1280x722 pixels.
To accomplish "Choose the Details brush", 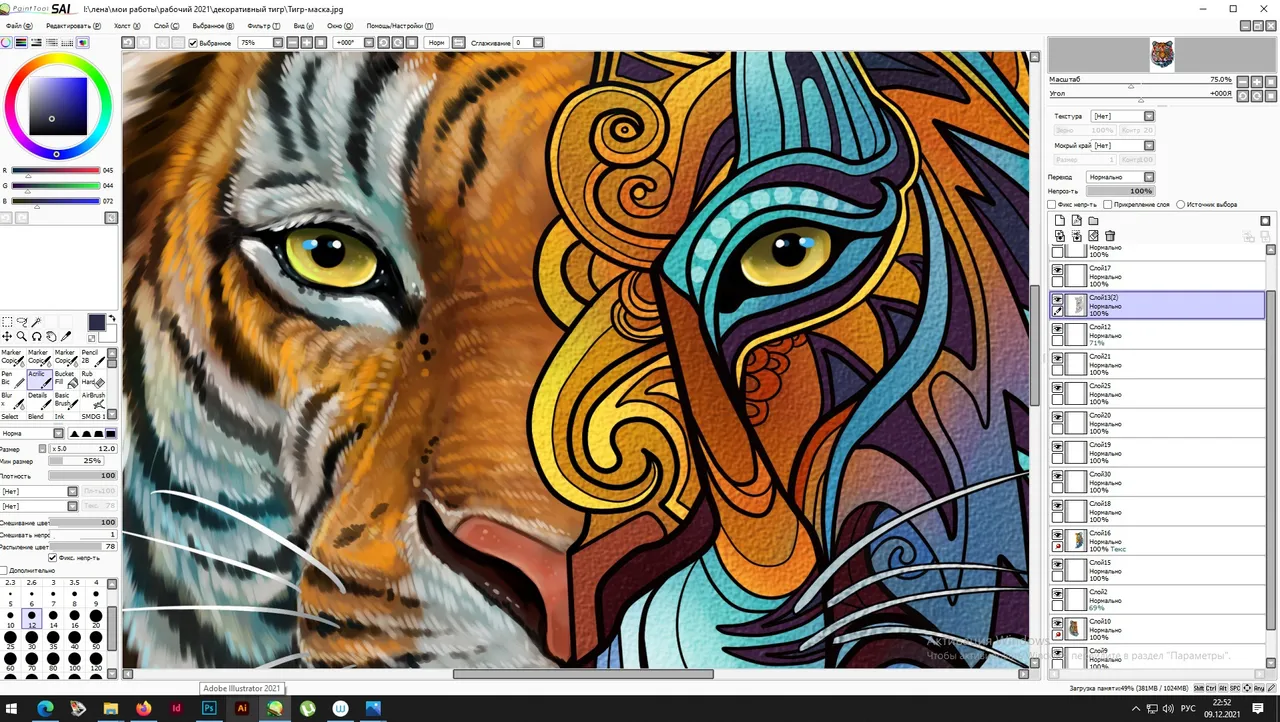I will click(x=40, y=401).
